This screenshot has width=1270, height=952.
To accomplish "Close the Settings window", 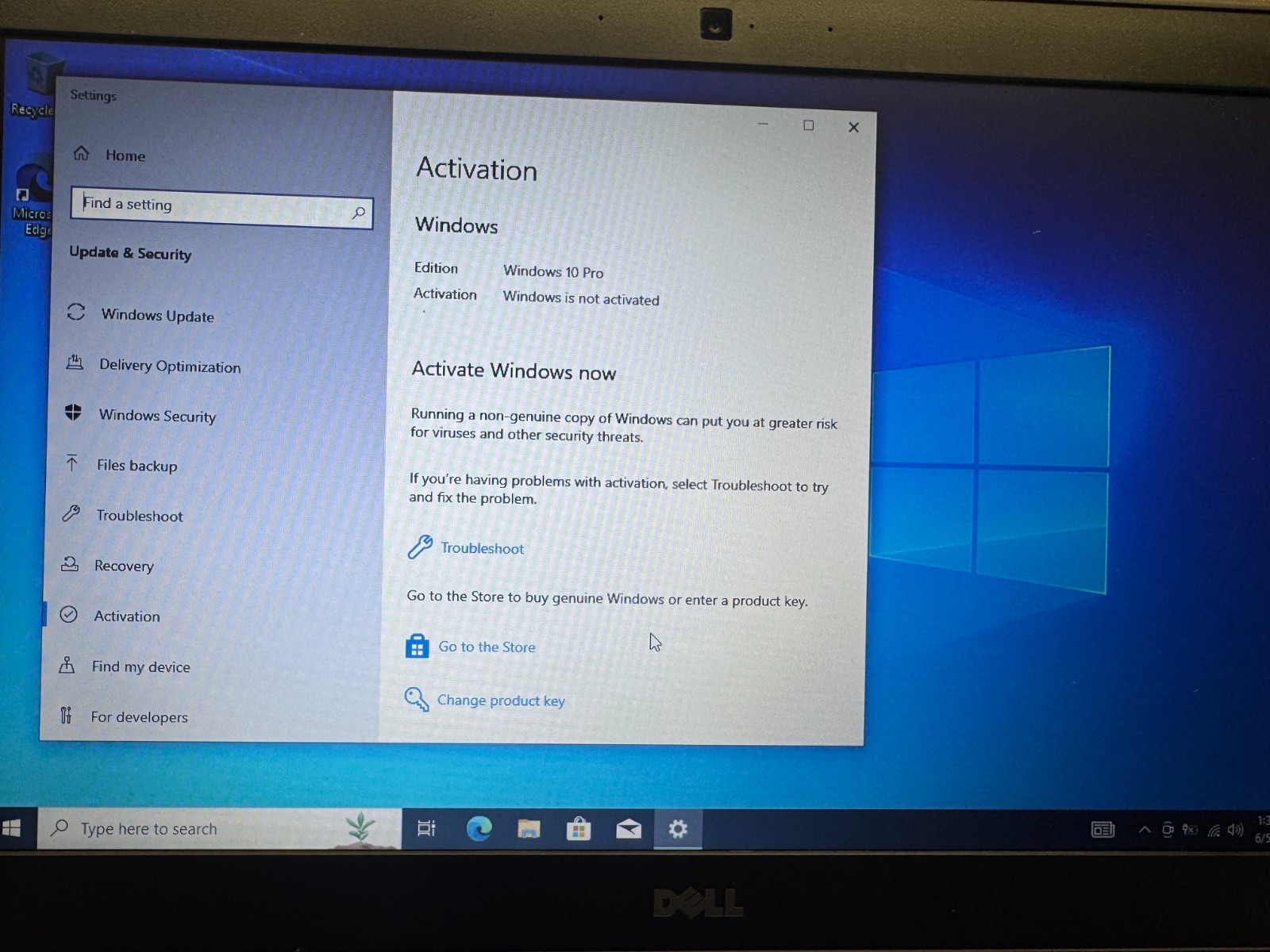I will (x=853, y=127).
